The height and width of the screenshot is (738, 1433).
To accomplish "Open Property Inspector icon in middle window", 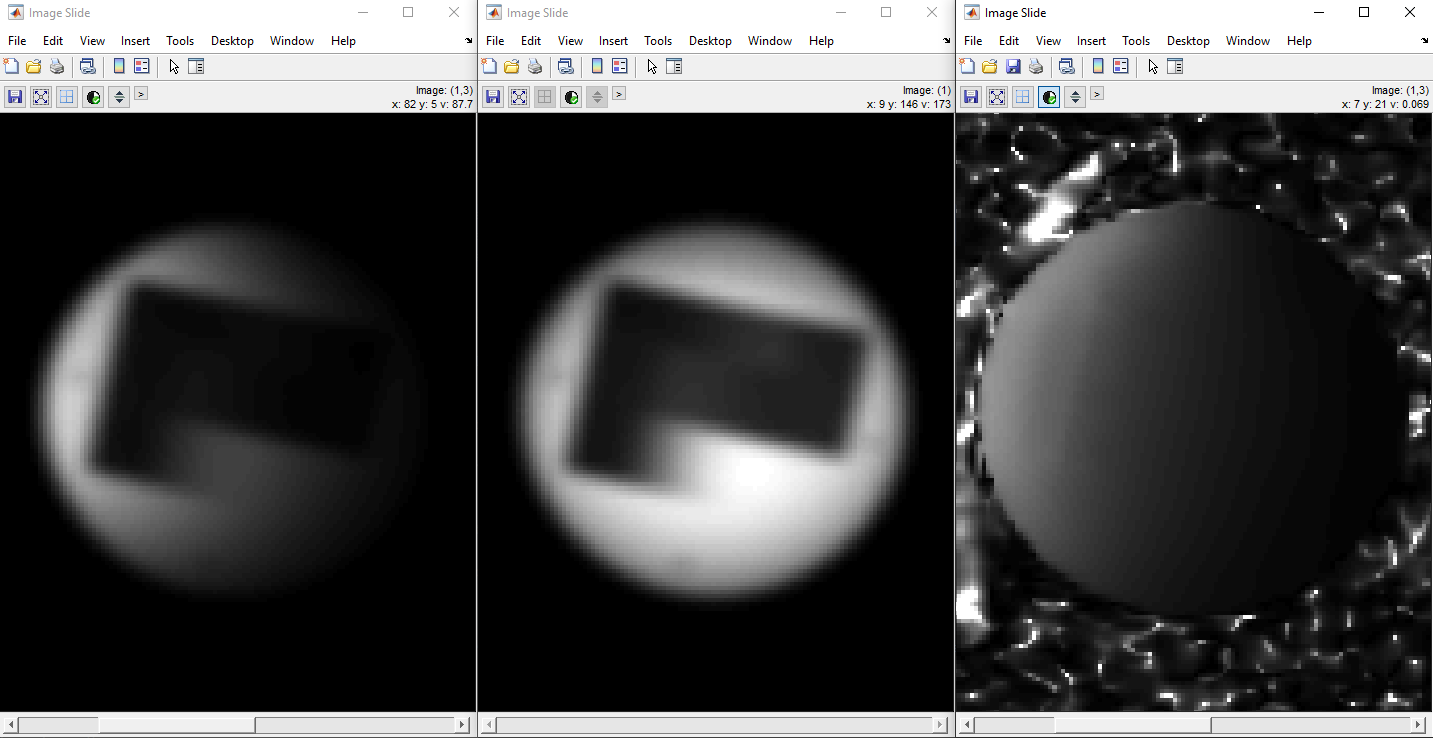I will click(x=674, y=67).
